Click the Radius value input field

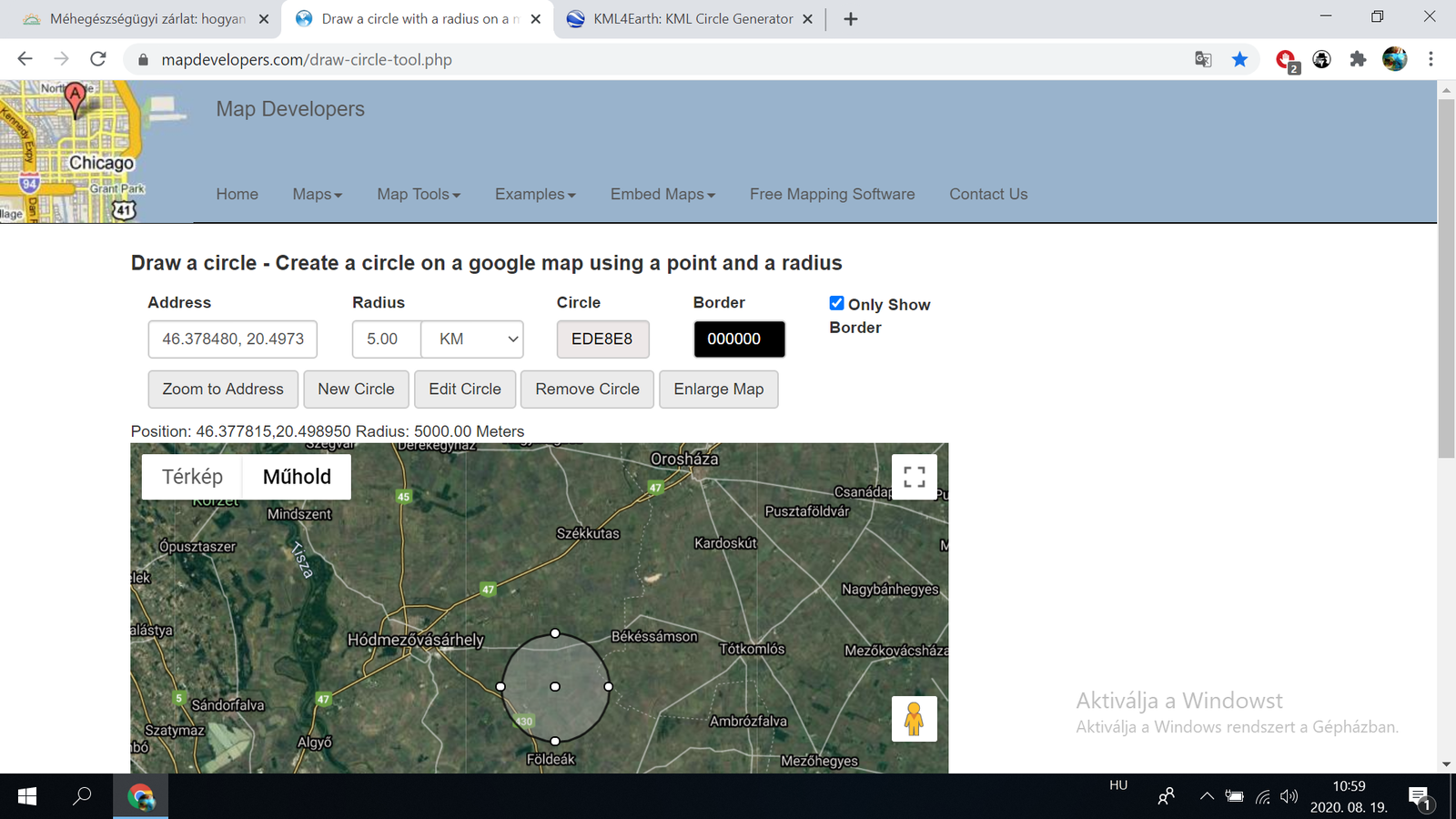point(387,339)
